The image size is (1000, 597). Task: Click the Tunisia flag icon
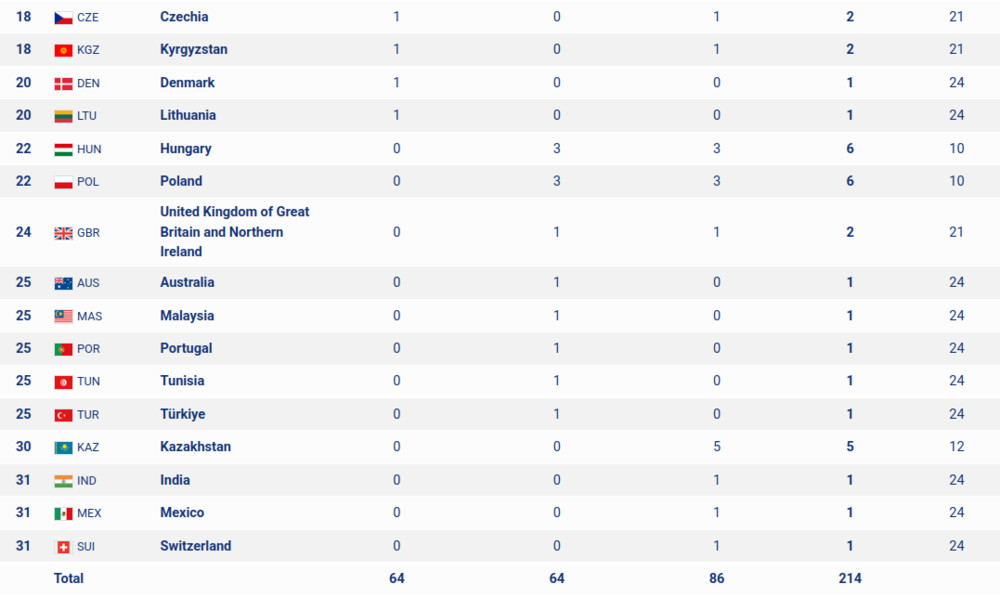63,382
